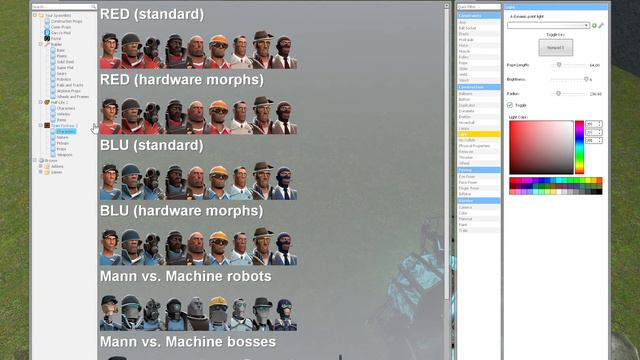Collapse the Half-Life 2 tree node
Viewport: 640px width, 360px height.
point(41,102)
